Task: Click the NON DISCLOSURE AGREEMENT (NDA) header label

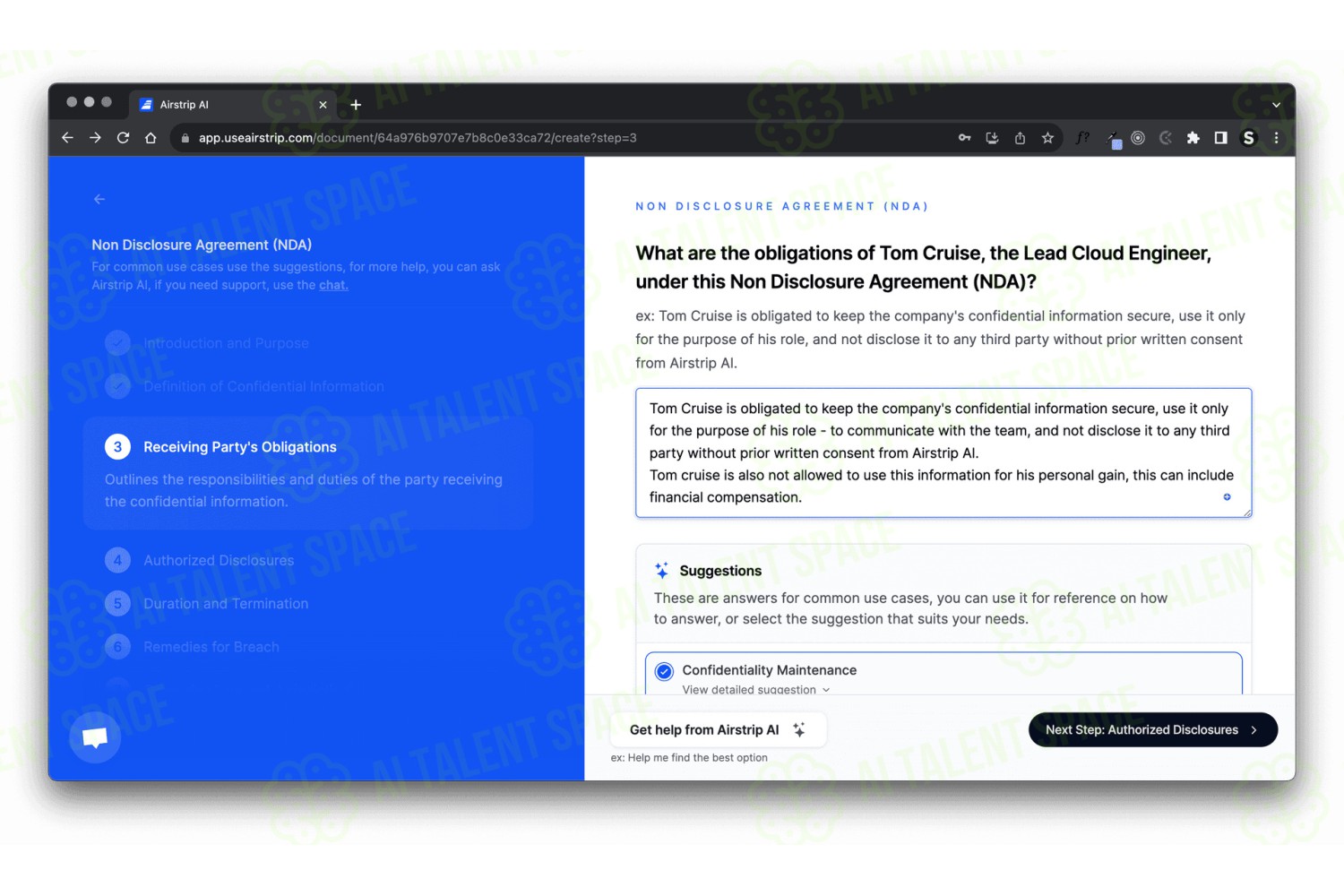Action: [782, 206]
